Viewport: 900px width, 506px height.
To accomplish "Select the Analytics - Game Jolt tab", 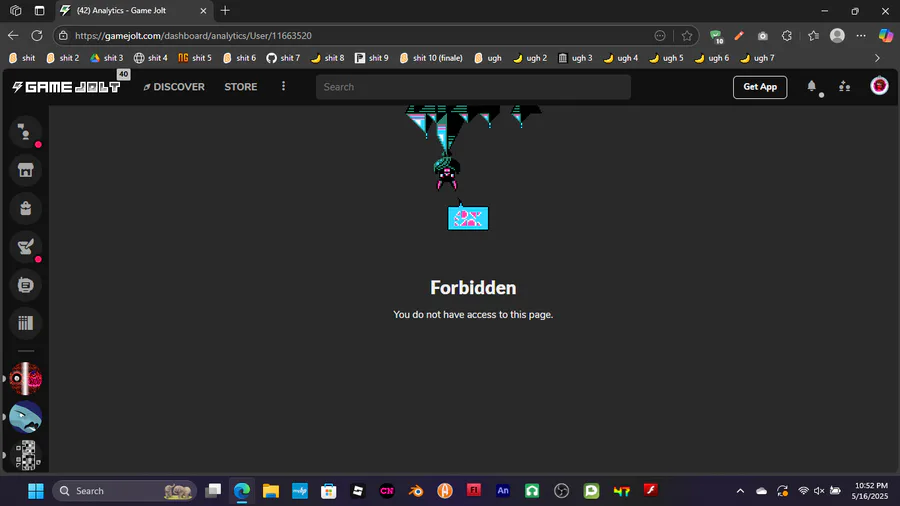I will (134, 10).
